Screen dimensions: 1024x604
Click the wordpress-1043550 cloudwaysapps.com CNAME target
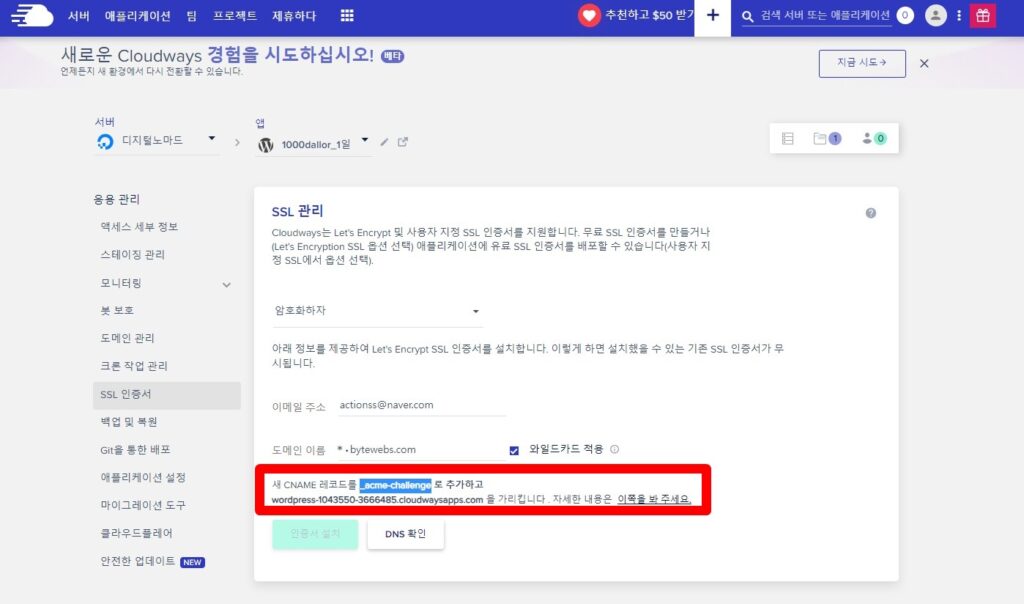[x=377, y=500]
